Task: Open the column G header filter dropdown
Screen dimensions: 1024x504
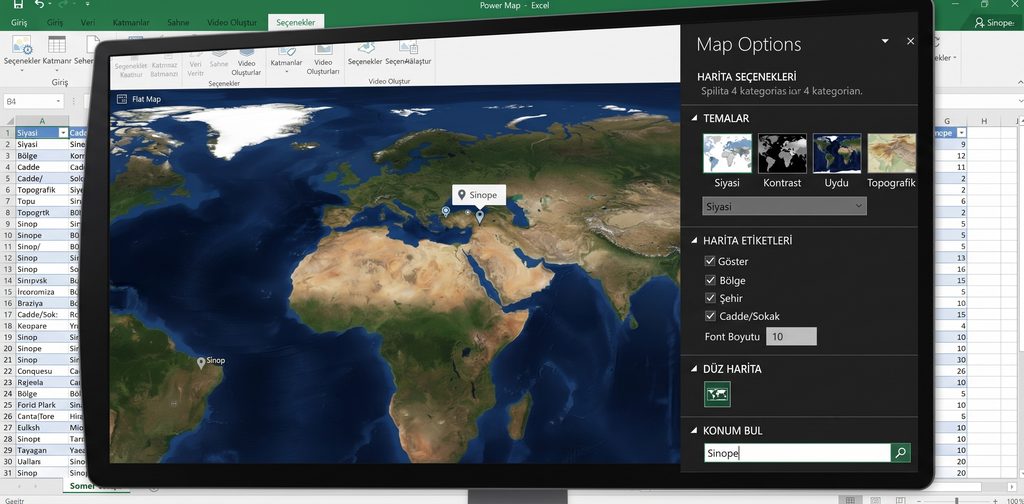Action: click(x=960, y=133)
